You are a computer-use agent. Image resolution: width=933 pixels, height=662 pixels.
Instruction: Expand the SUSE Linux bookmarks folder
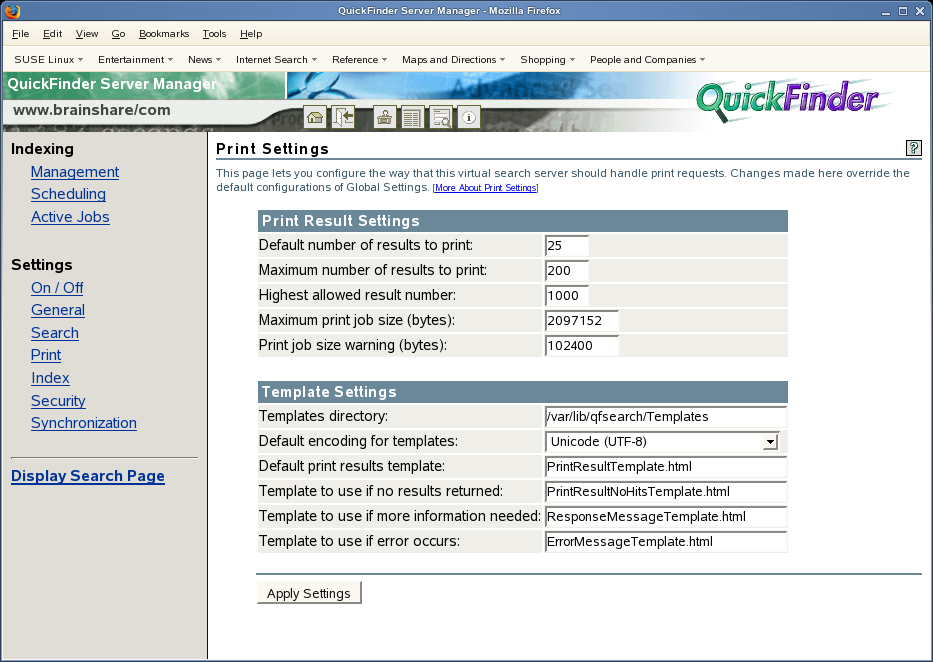pos(49,59)
